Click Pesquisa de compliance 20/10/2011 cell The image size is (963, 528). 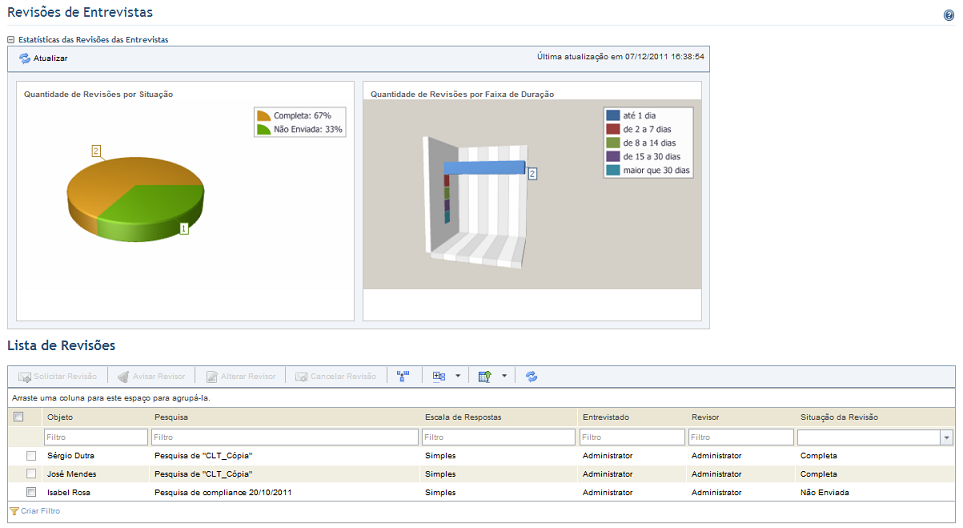coord(223,492)
